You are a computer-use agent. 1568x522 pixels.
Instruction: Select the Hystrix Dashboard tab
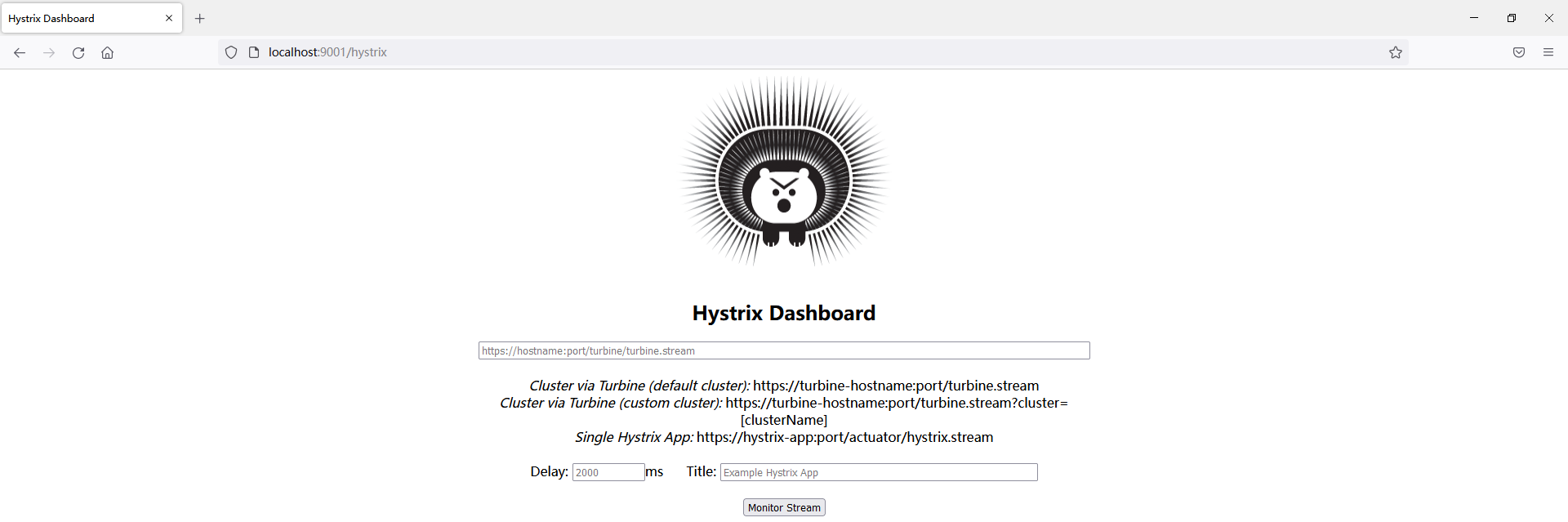coord(91,18)
